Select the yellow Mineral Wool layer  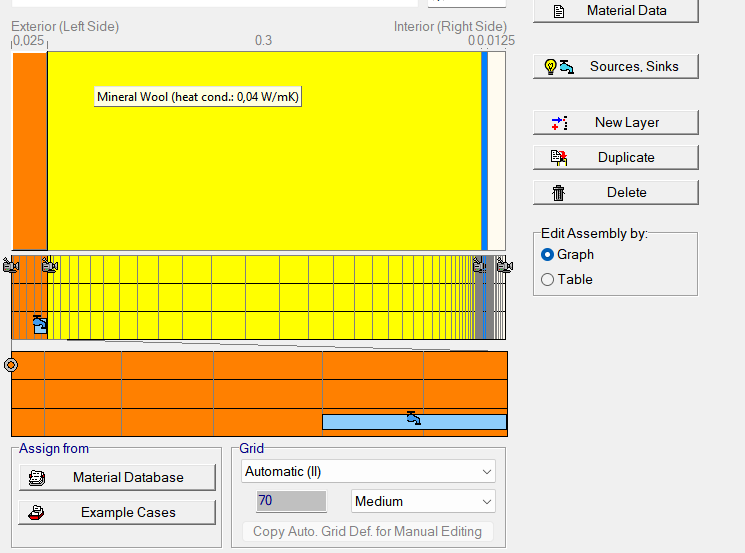(x=264, y=151)
